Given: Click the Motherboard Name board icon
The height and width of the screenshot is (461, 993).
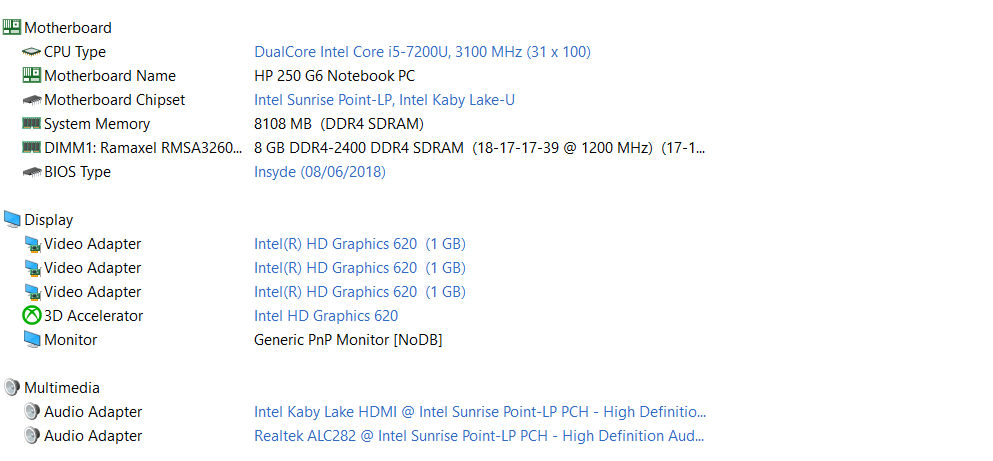Looking at the screenshot, I should (x=32, y=75).
